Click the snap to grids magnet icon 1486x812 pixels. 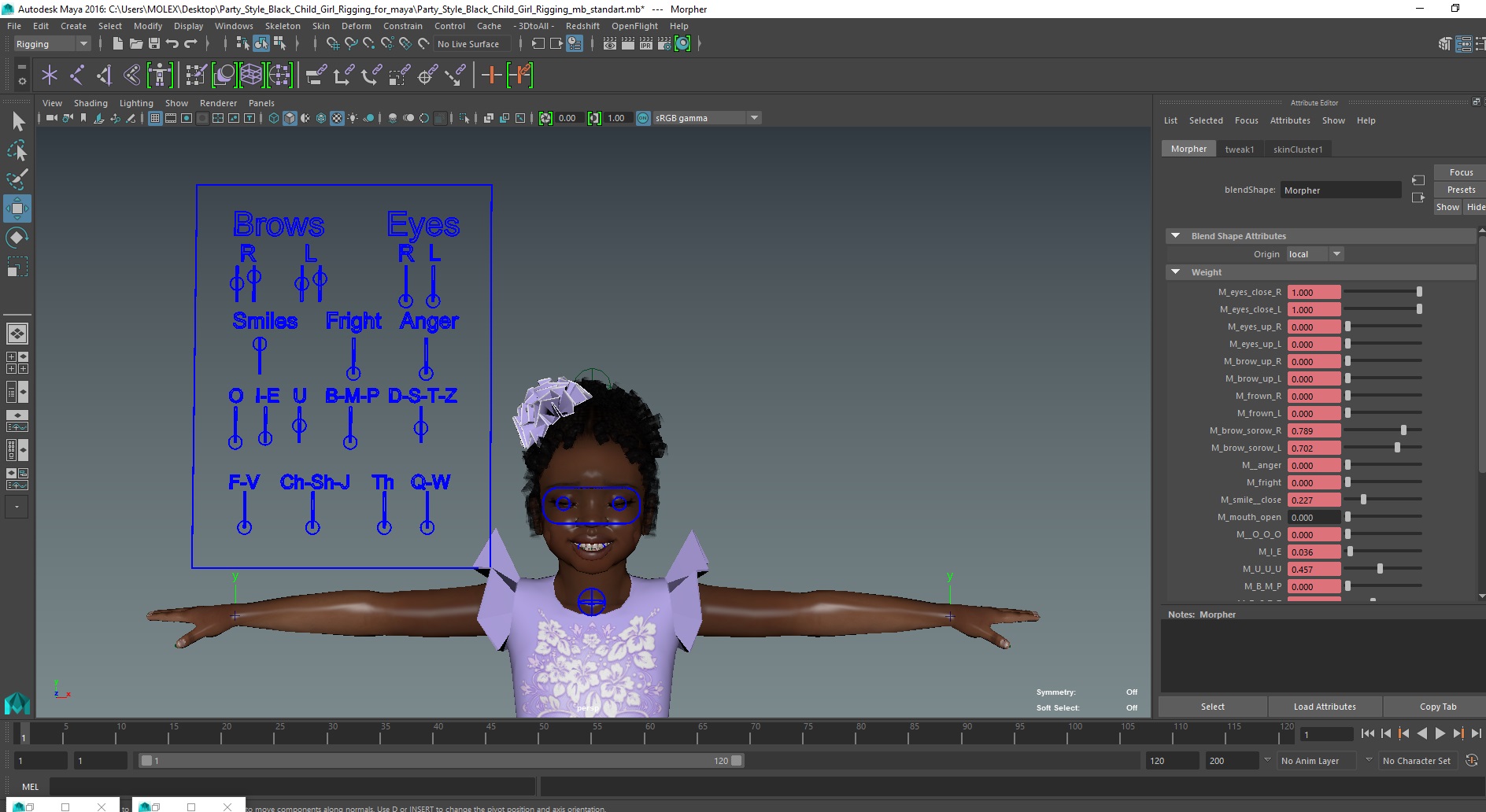333,43
